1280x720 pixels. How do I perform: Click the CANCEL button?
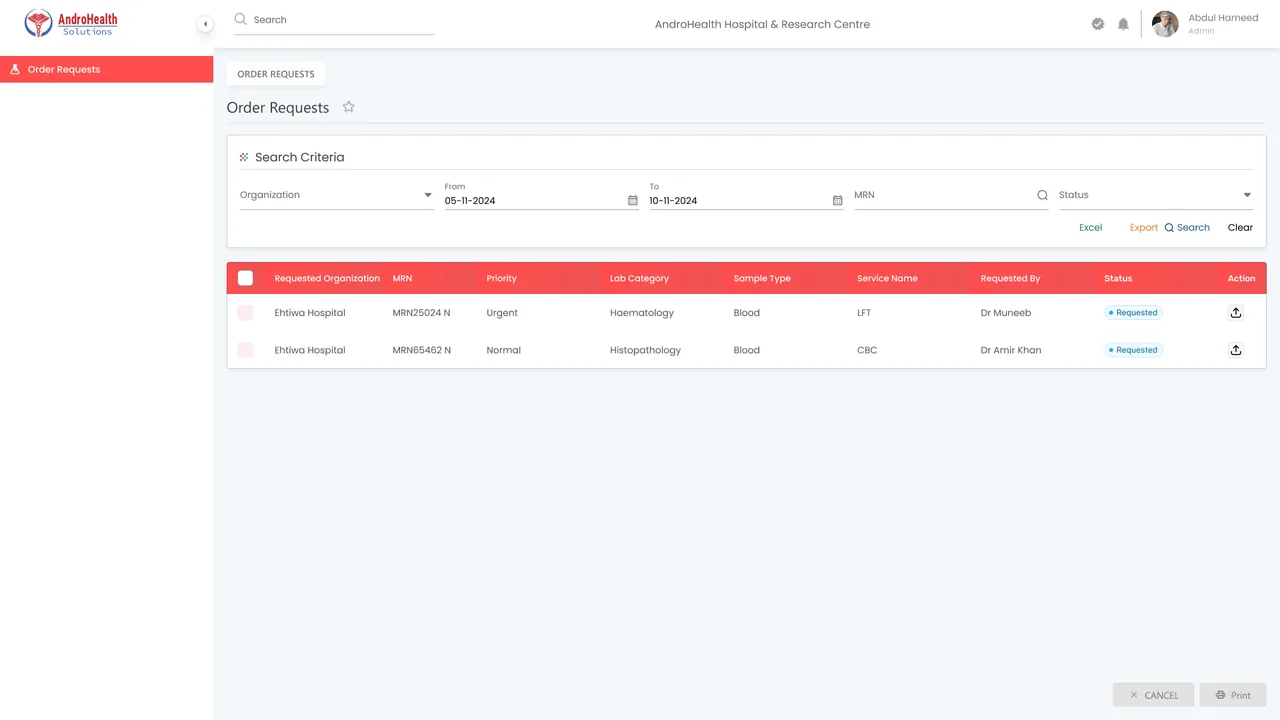1153,695
